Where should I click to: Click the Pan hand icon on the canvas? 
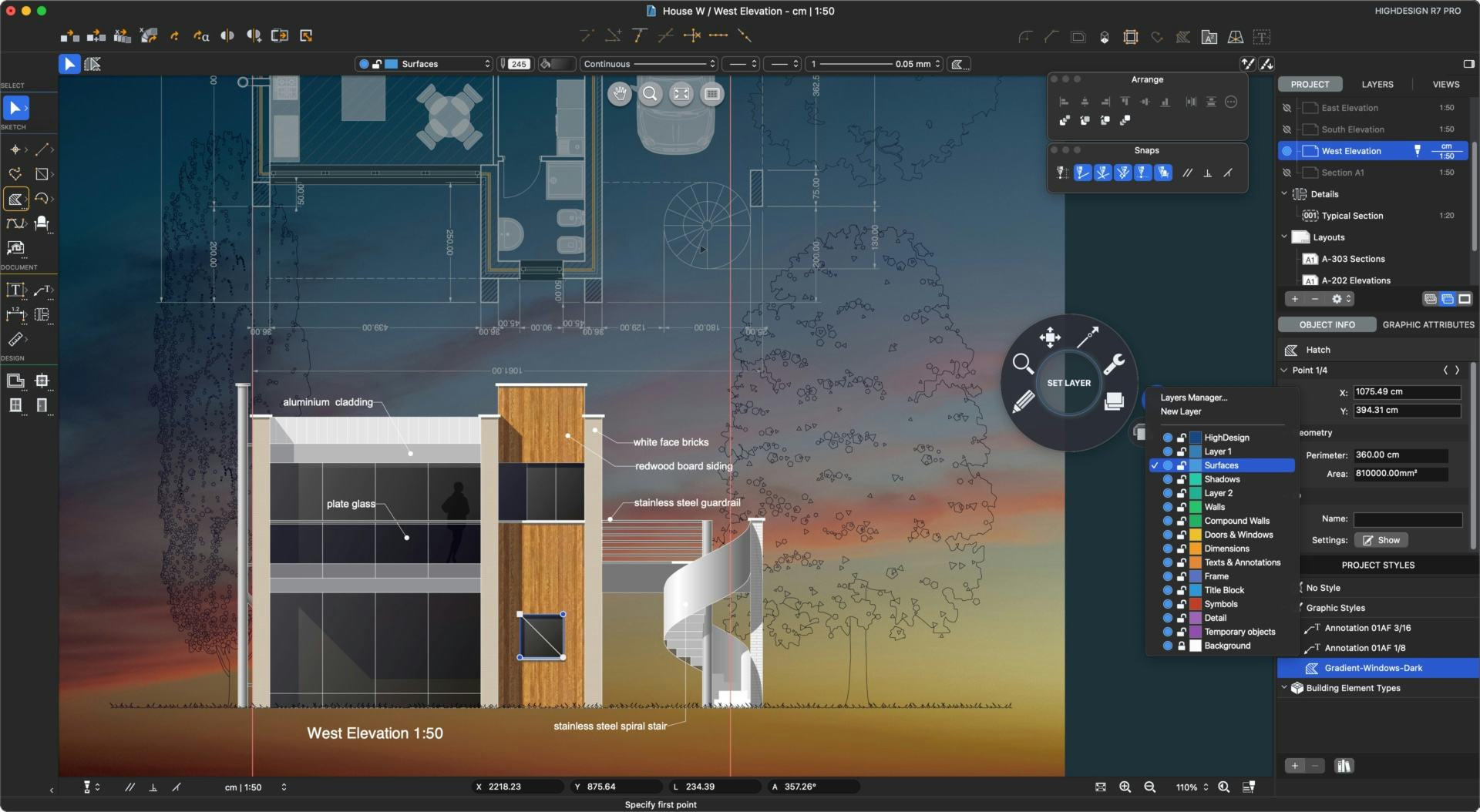click(x=621, y=94)
